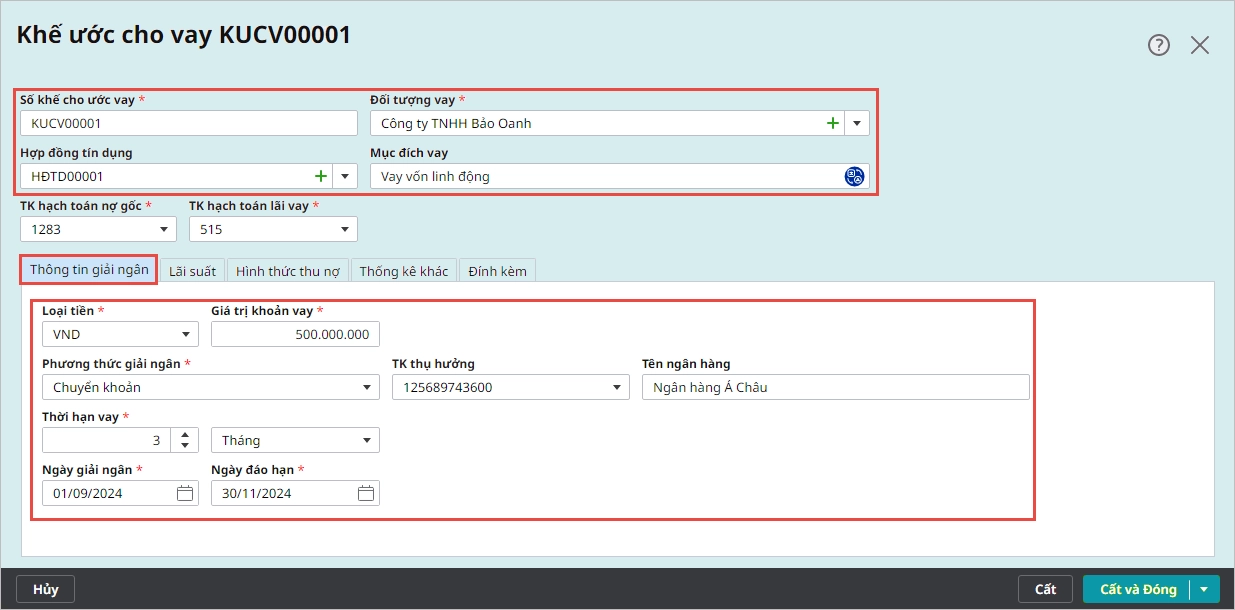The width and height of the screenshot is (1235, 610).
Task: Close the Khế ước cho vay dialog
Action: click(x=1200, y=45)
